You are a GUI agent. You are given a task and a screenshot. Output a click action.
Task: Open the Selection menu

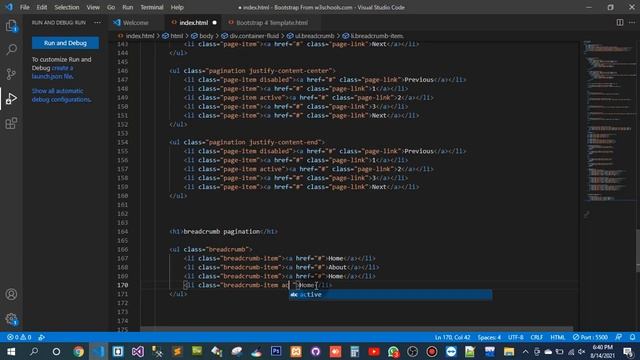(67, 7)
